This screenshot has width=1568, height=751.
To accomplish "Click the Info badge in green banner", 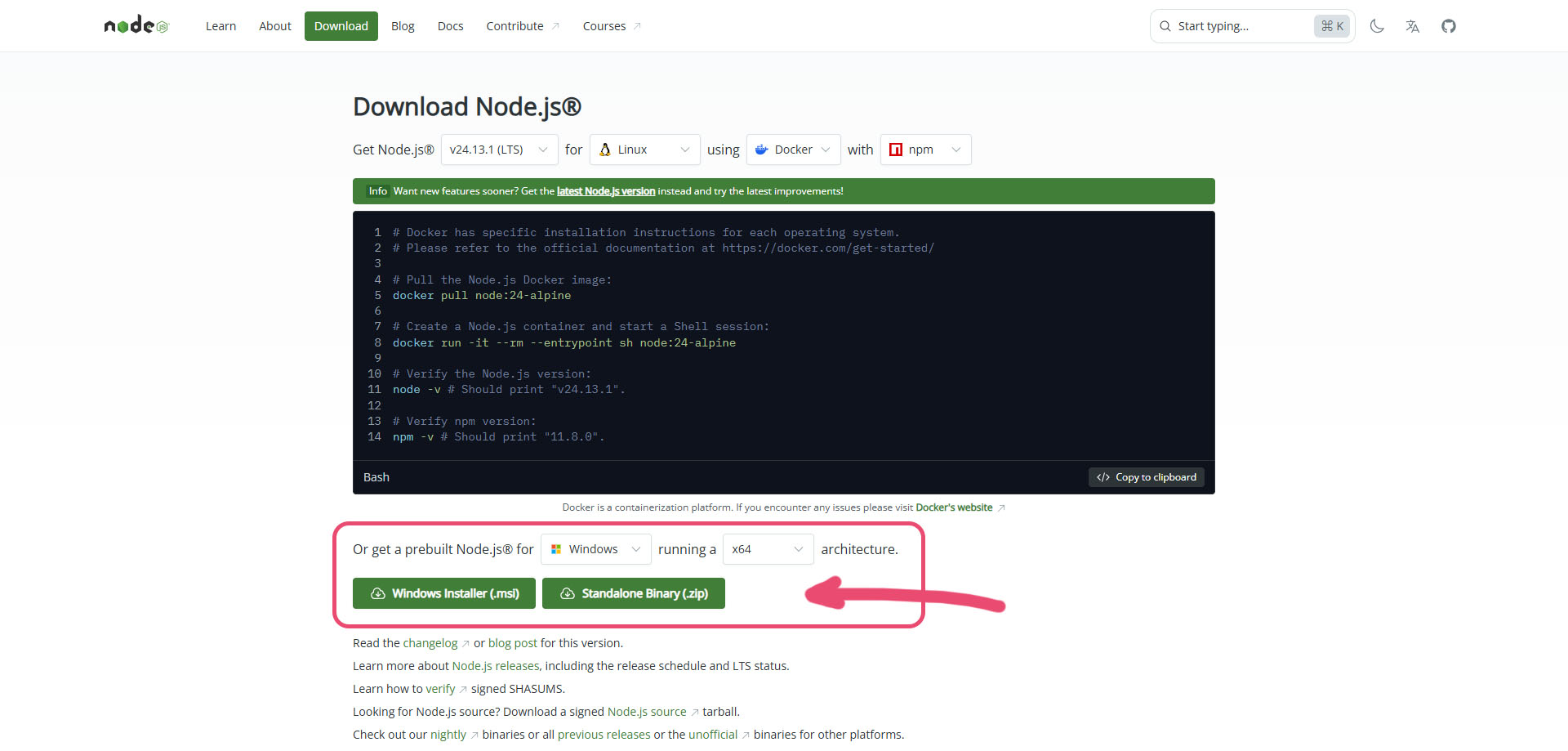I will coord(377,191).
